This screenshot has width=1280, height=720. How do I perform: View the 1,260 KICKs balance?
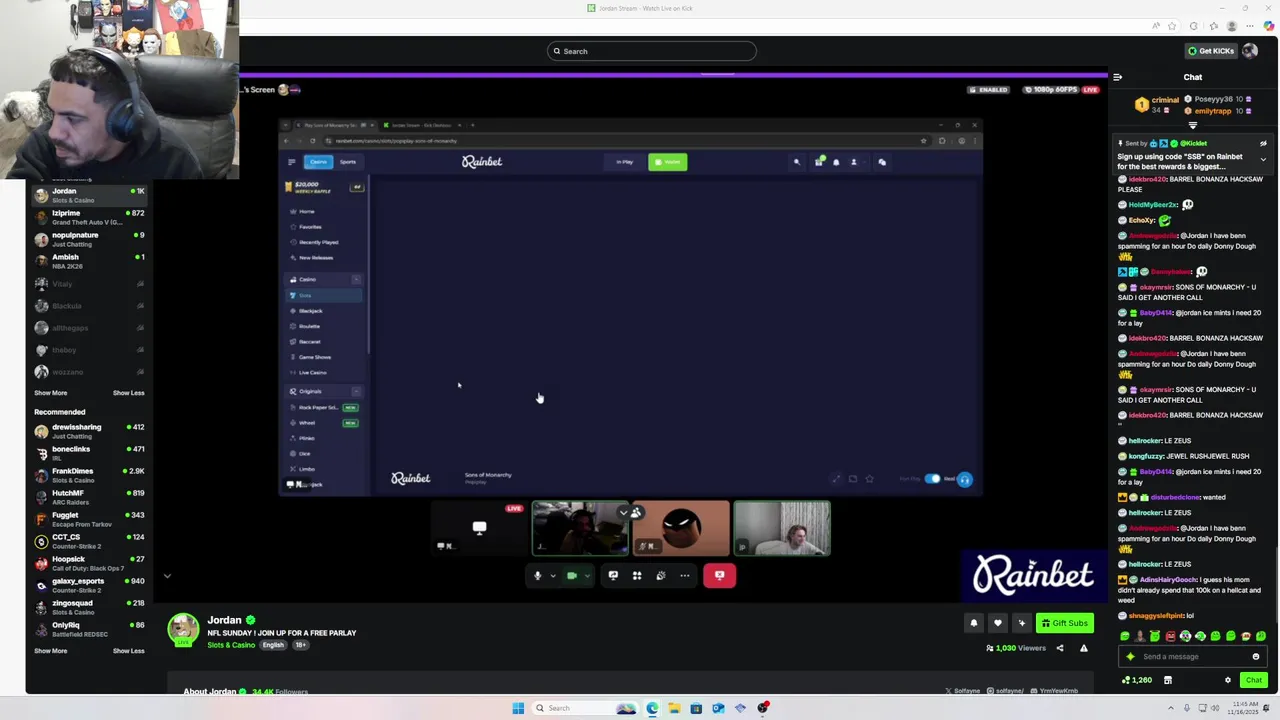(x=1137, y=680)
